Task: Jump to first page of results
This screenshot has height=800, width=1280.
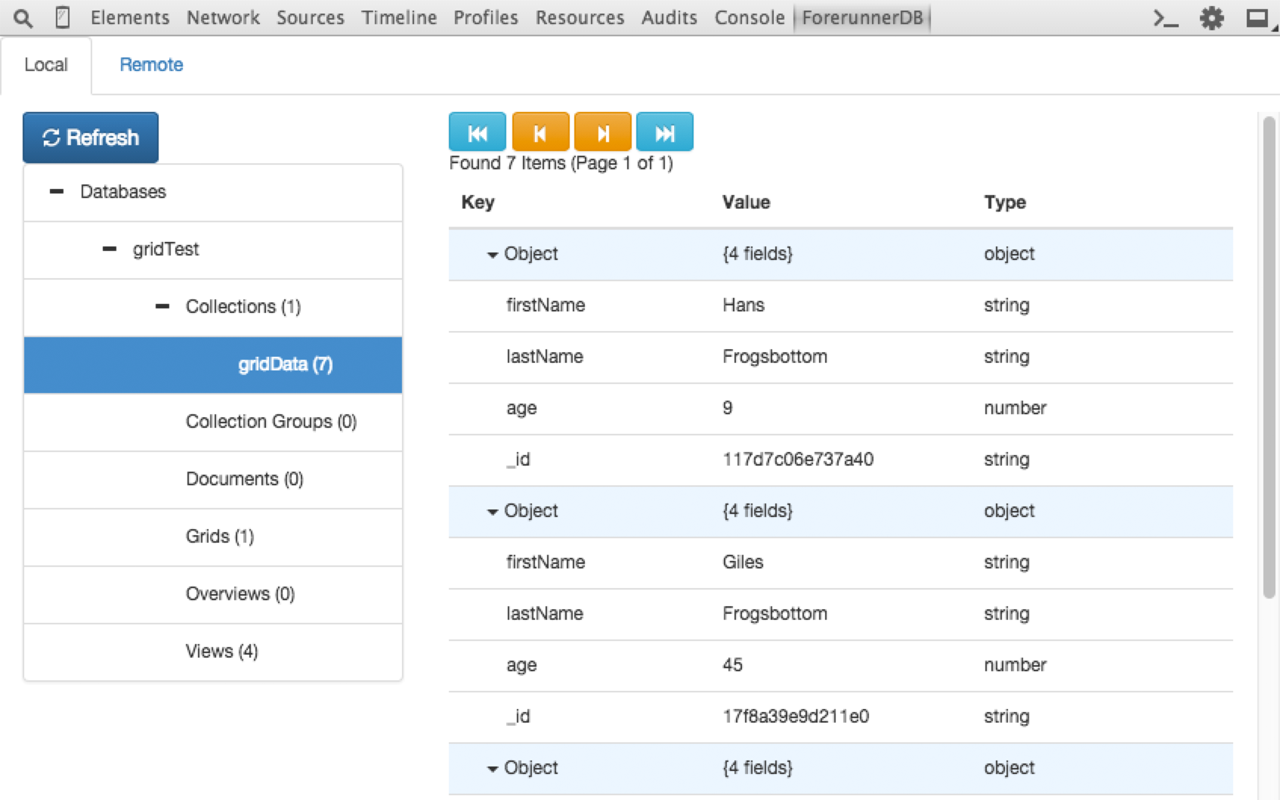Action: [x=478, y=132]
